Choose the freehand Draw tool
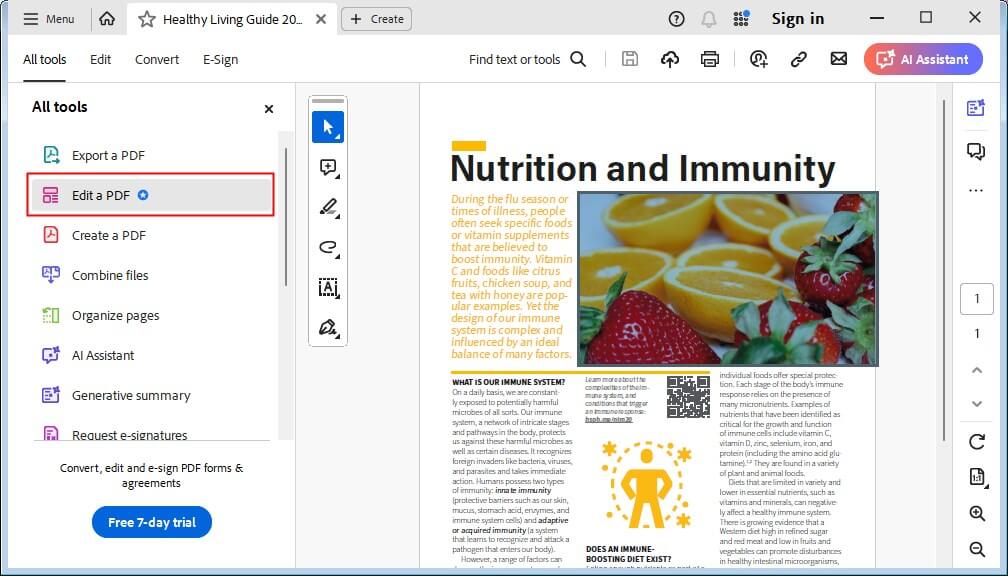The width and height of the screenshot is (1008, 576). [x=327, y=247]
